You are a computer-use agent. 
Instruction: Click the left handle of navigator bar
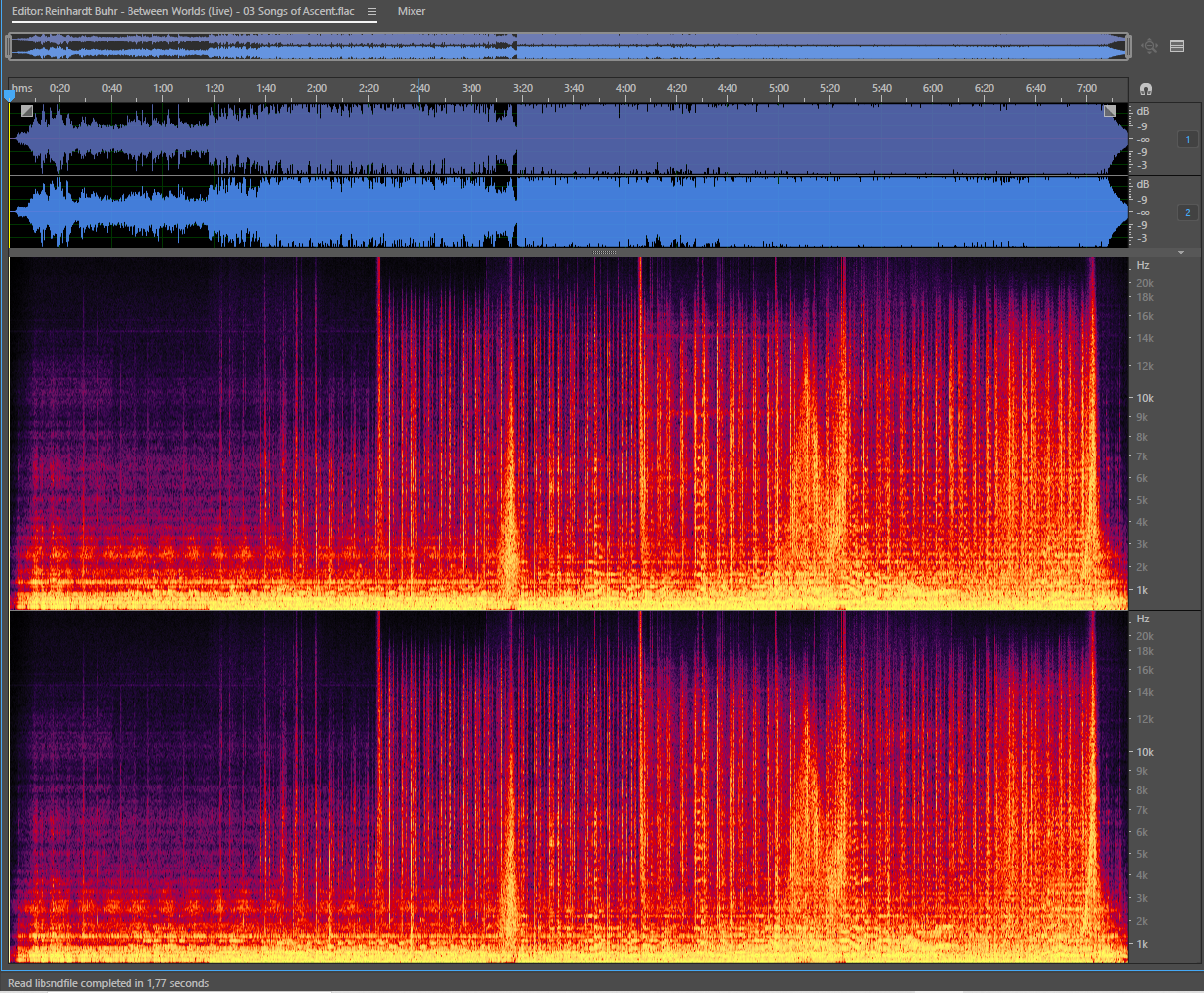click(9, 45)
